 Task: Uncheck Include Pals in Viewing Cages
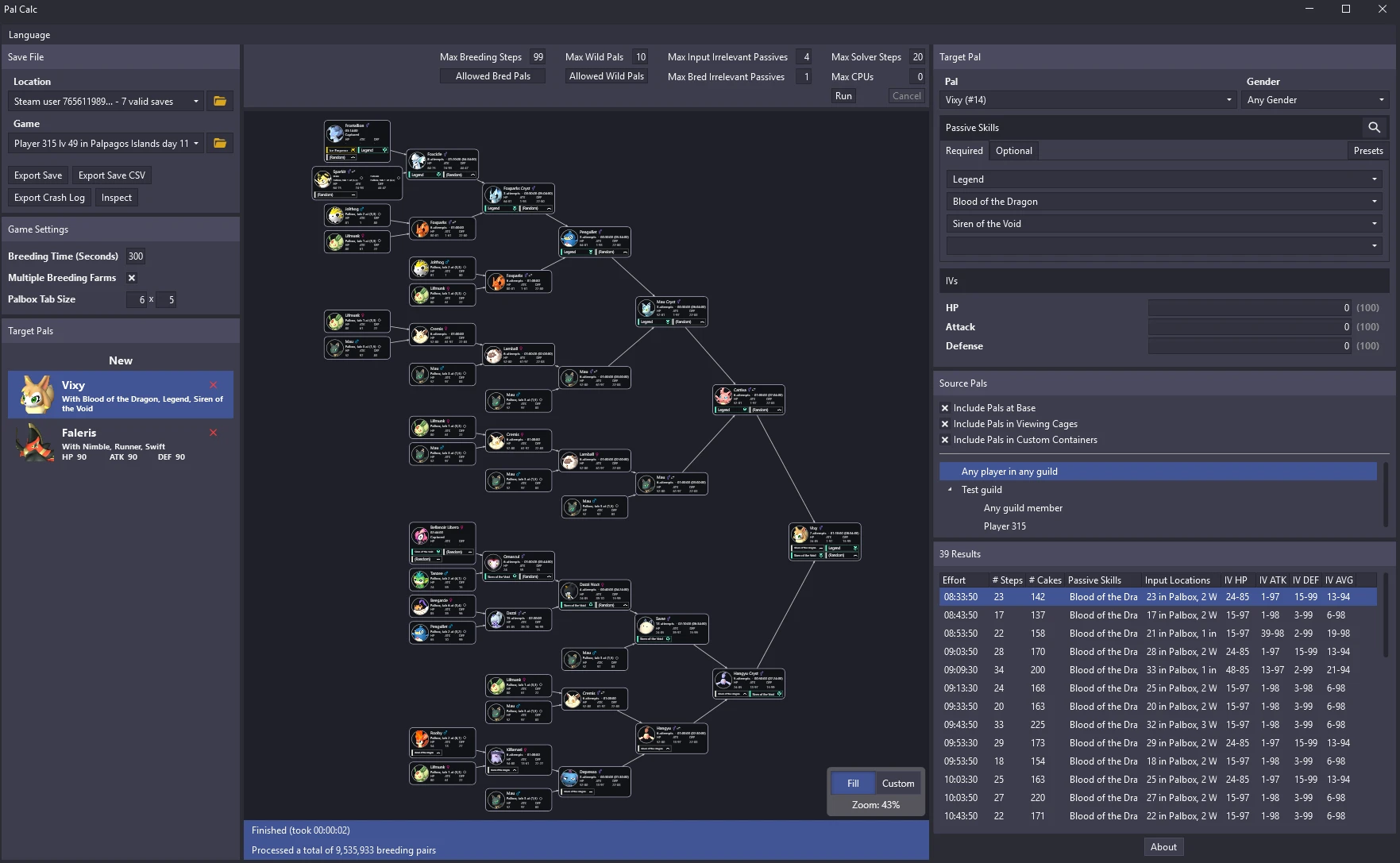tap(945, 424)
